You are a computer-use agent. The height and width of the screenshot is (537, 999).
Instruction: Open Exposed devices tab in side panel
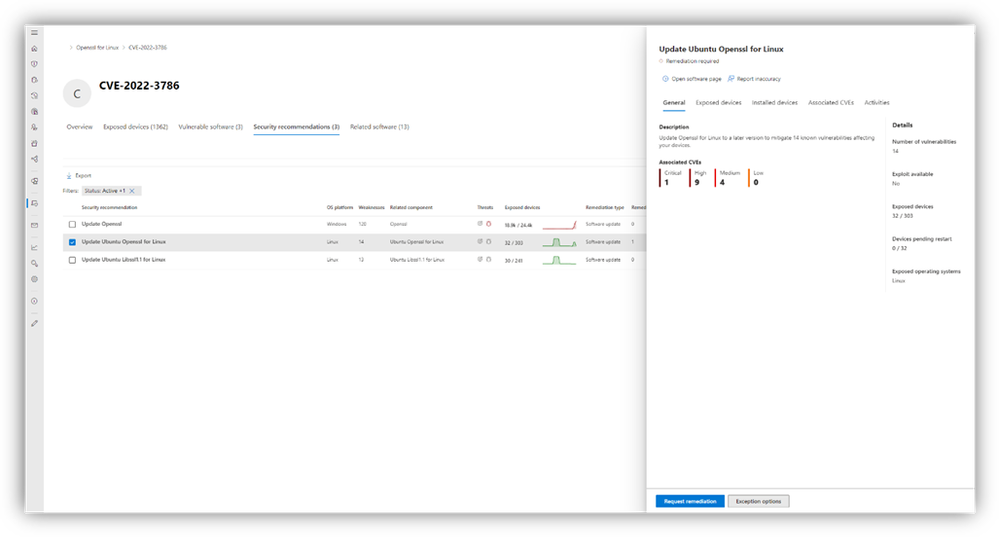pos(719,103)
